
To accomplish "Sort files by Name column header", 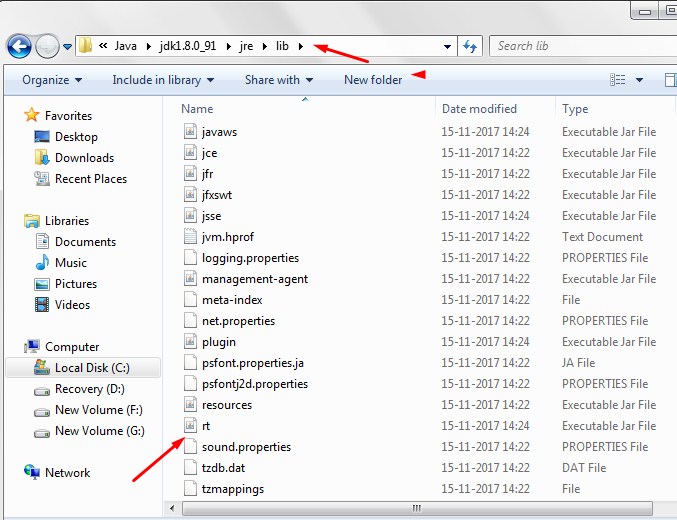I will pyautogui.click(x=198, y=109).
